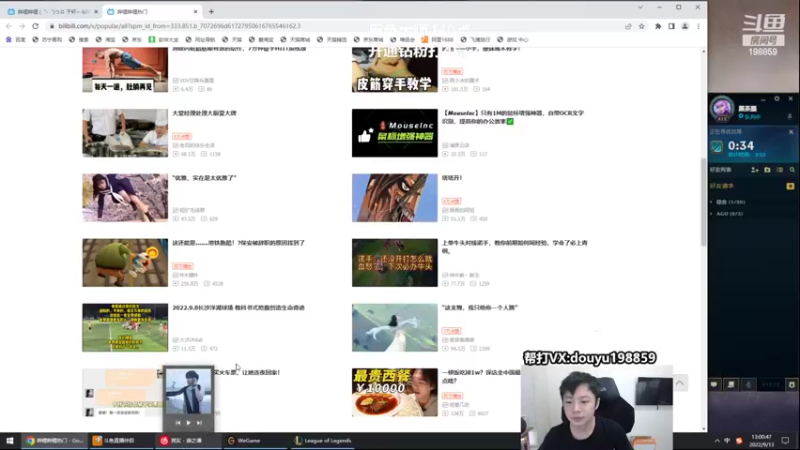
Task: Open the girl with cherry blossoms thumbnail
Action: (x=125, y=198)
